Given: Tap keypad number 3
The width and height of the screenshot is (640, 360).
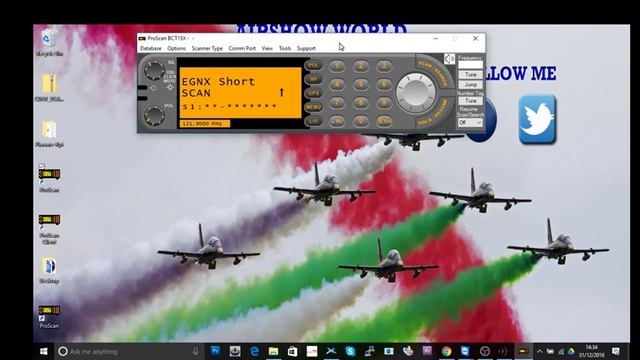Looking at the screenshot, I should [x=384, y=66].
